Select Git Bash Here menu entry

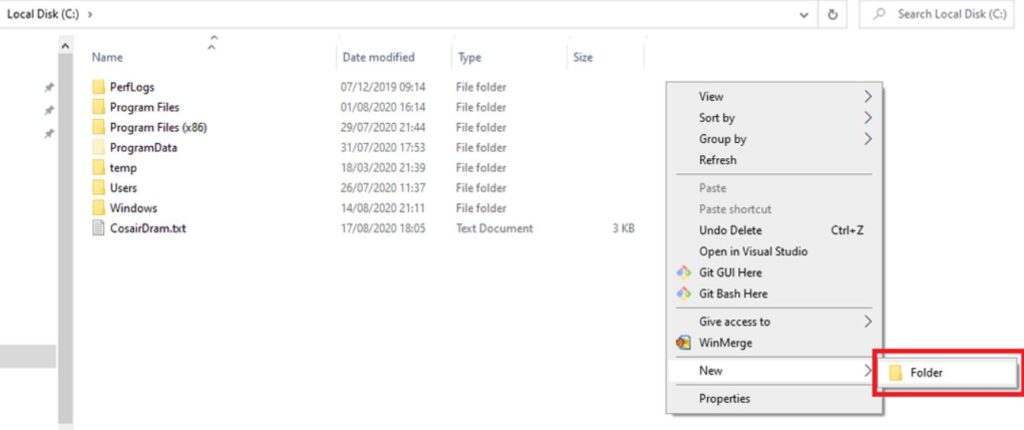pos(775,293)
